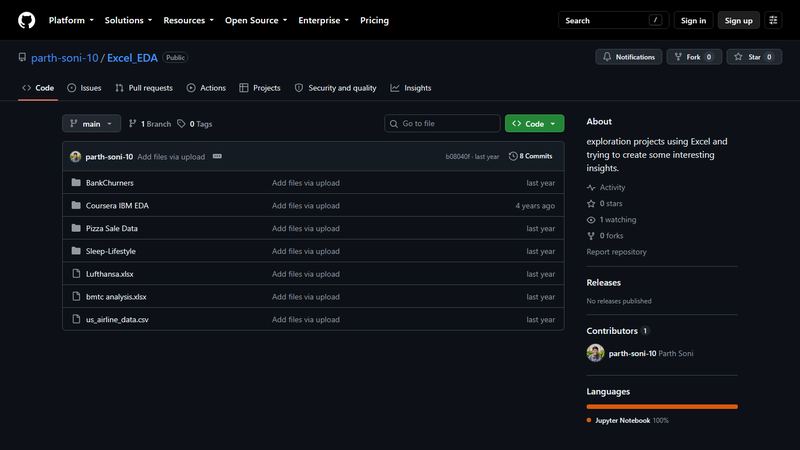Screen dimensions: 800x450
Task: Open the Excel_EDA repository link
Action: pyautogui.click(x=132, y=58)
